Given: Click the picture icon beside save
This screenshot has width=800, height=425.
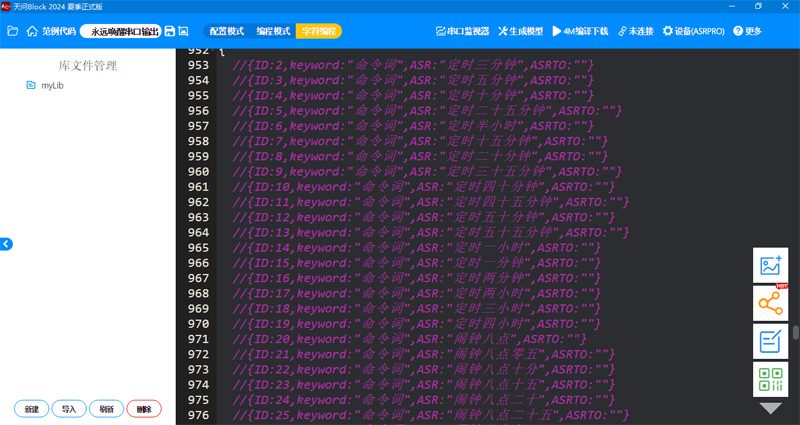Looking at the screenshot, I should point(183,31).
